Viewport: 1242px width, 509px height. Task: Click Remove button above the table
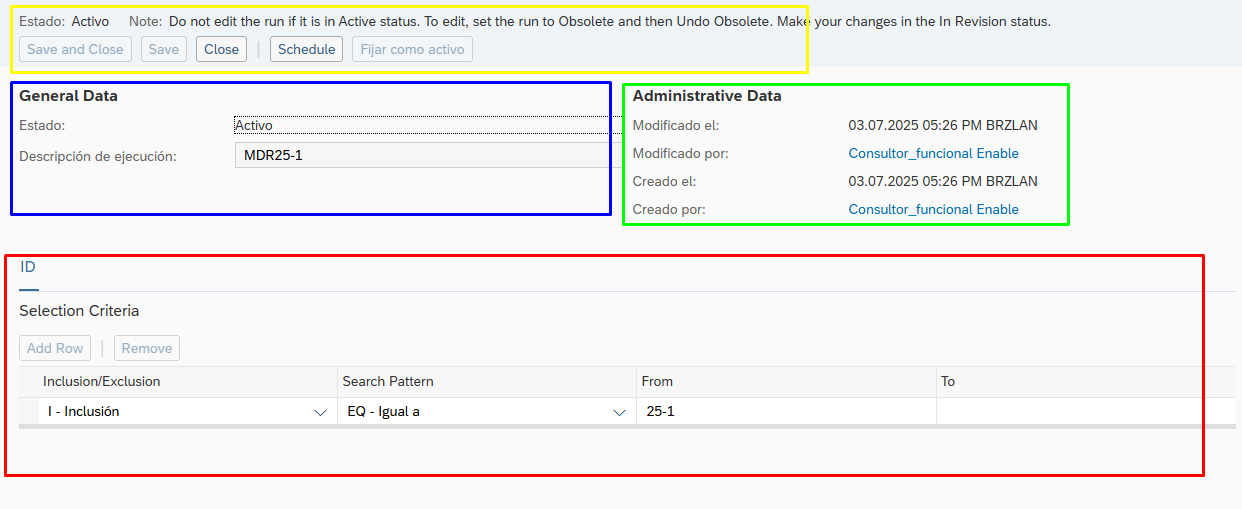tap(147, 348)
